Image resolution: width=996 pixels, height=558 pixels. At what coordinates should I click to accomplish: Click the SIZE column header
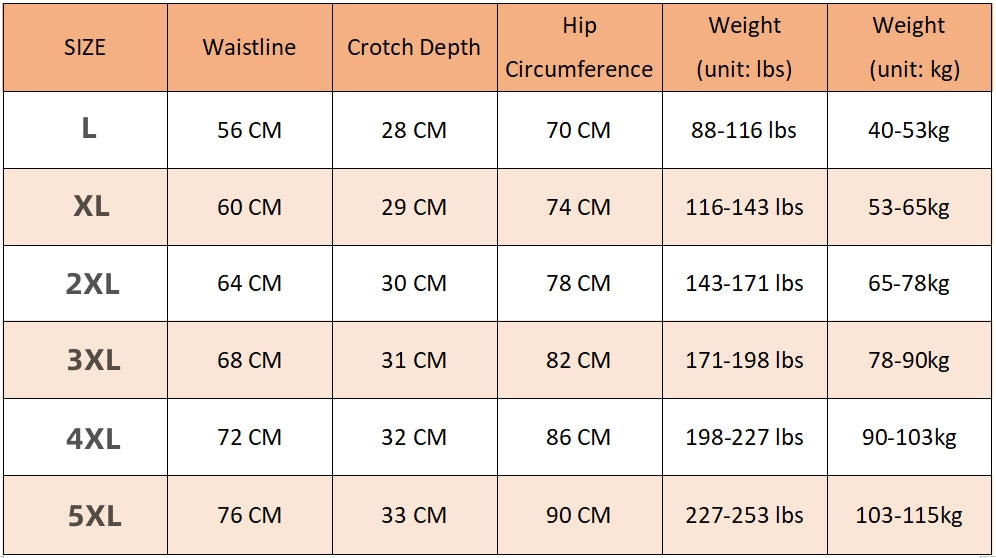click(85, 48)
